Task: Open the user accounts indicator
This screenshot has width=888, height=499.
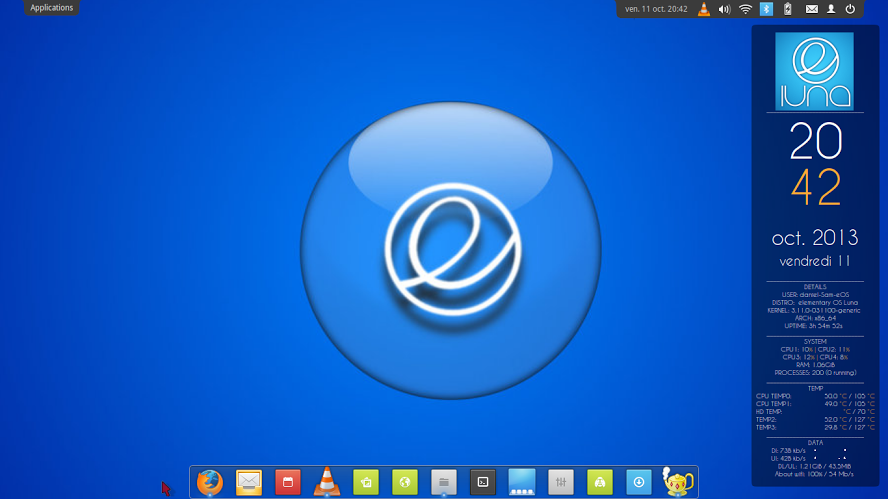Action: 831,9
